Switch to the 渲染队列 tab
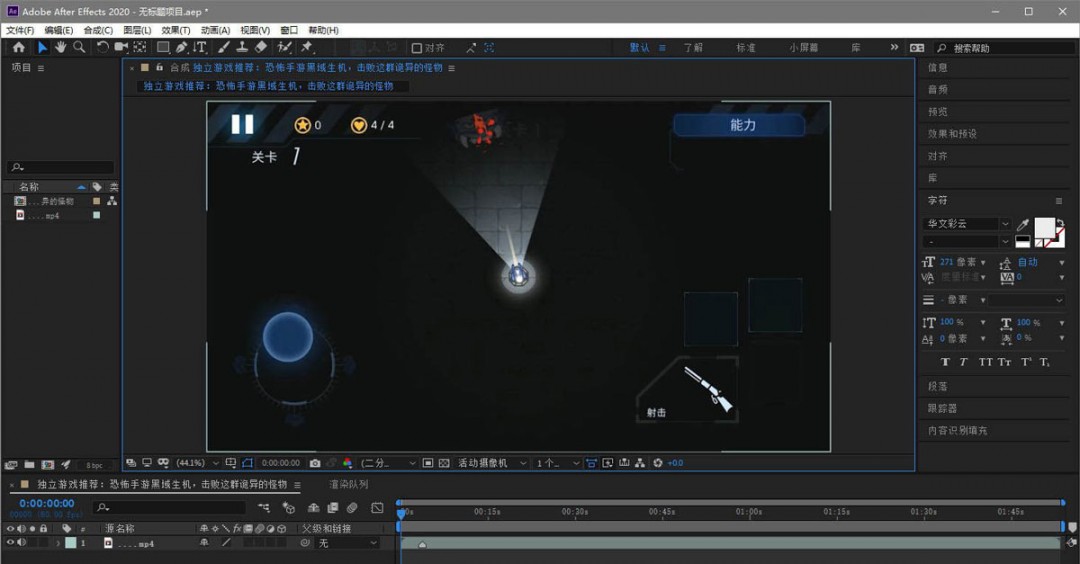The width and height of the screenshot is (1080, 564). click(x=349, y=484)
